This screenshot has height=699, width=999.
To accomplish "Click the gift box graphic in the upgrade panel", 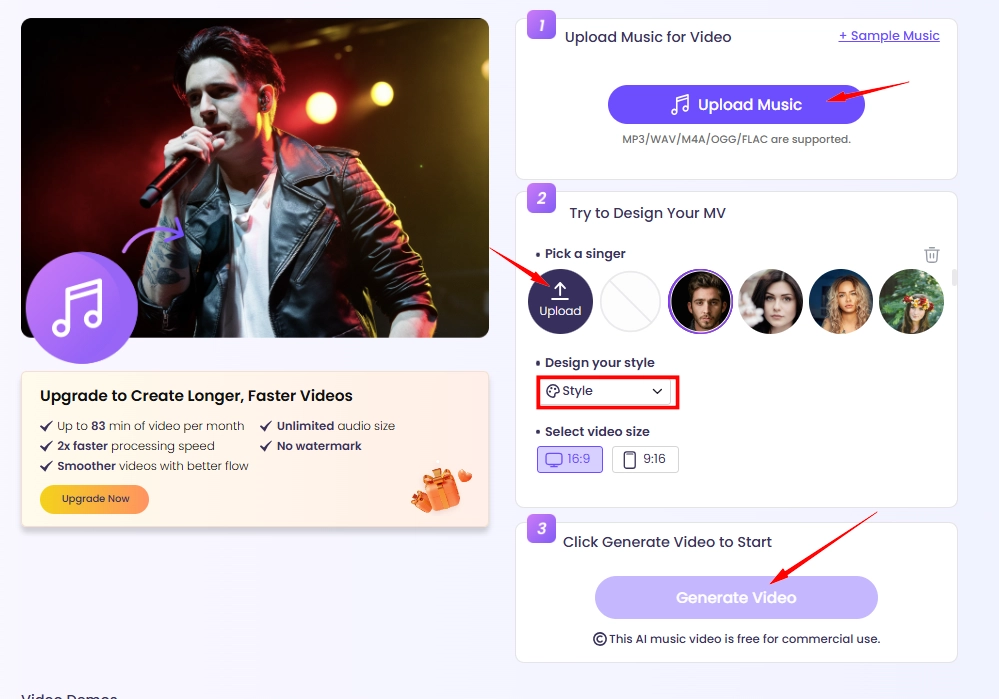I will 440,492.
